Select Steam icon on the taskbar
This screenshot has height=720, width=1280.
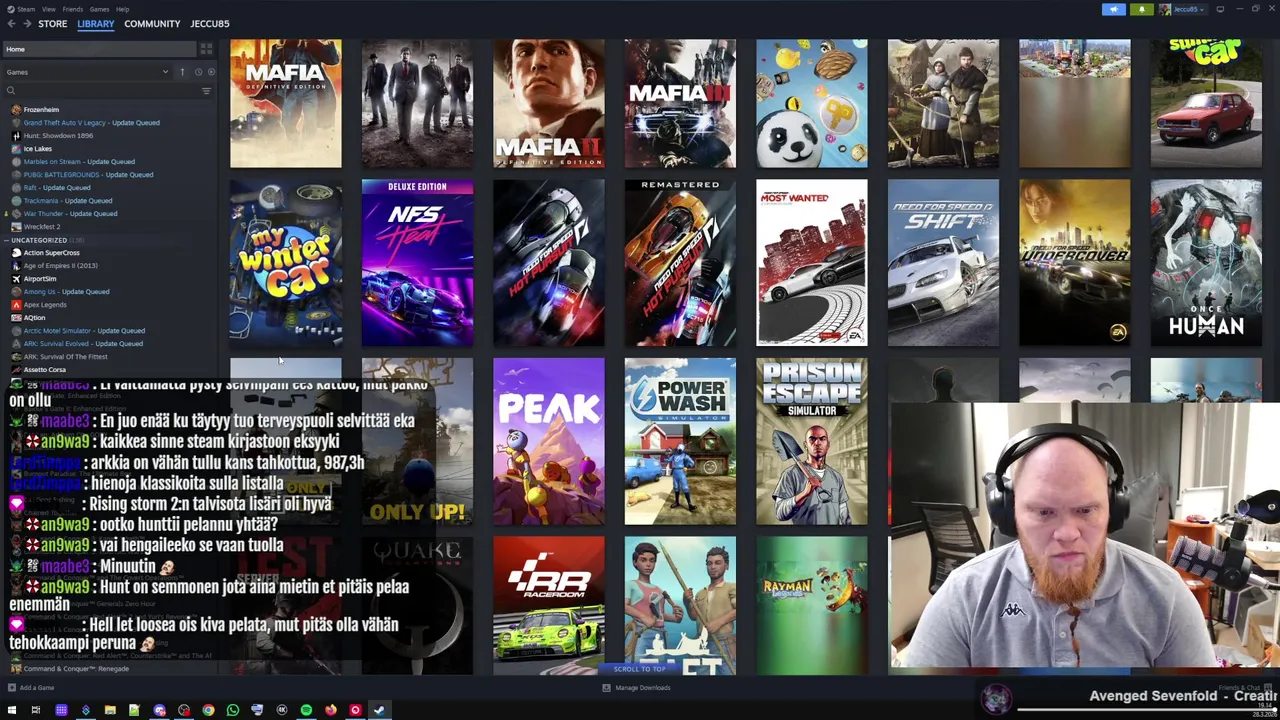[379, 710]
